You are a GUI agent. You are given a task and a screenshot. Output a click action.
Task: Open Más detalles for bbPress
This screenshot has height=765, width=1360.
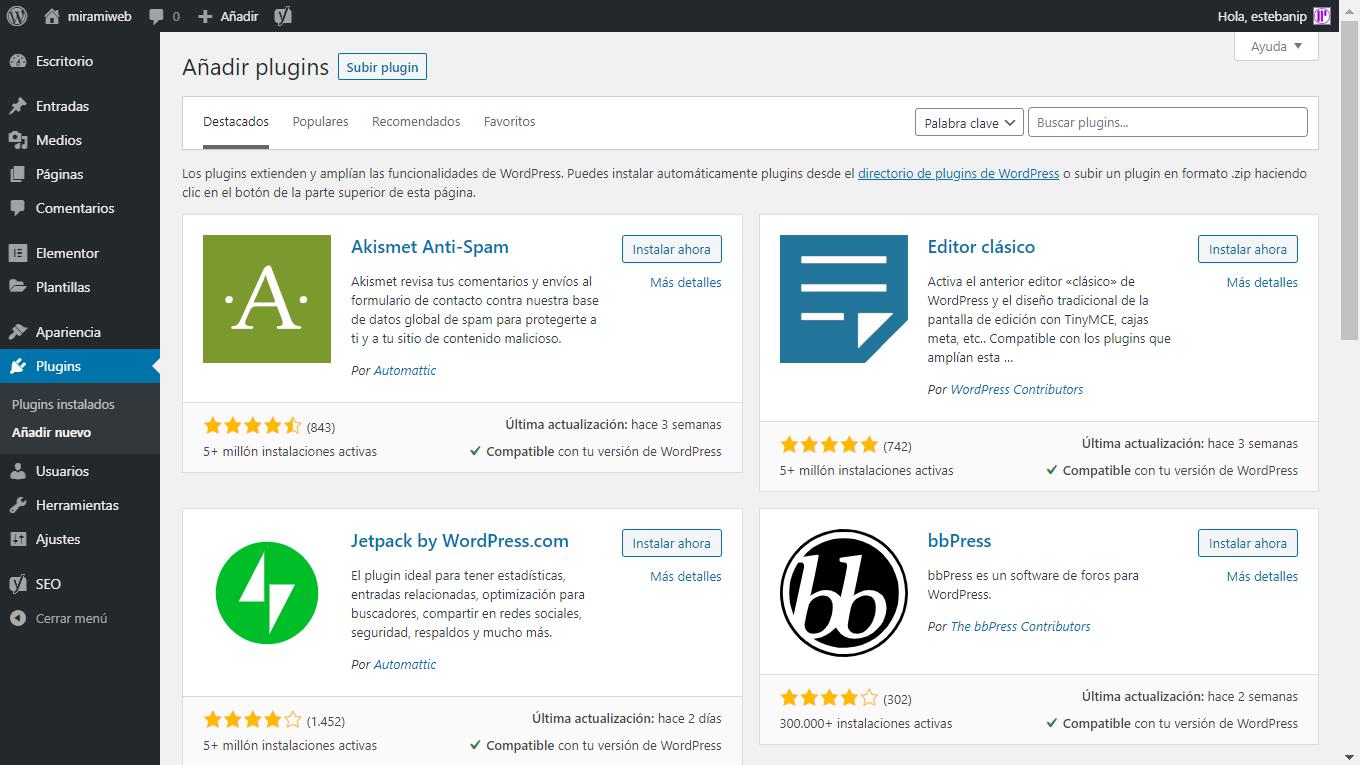pyautogui.click(x=1262, y=577)
